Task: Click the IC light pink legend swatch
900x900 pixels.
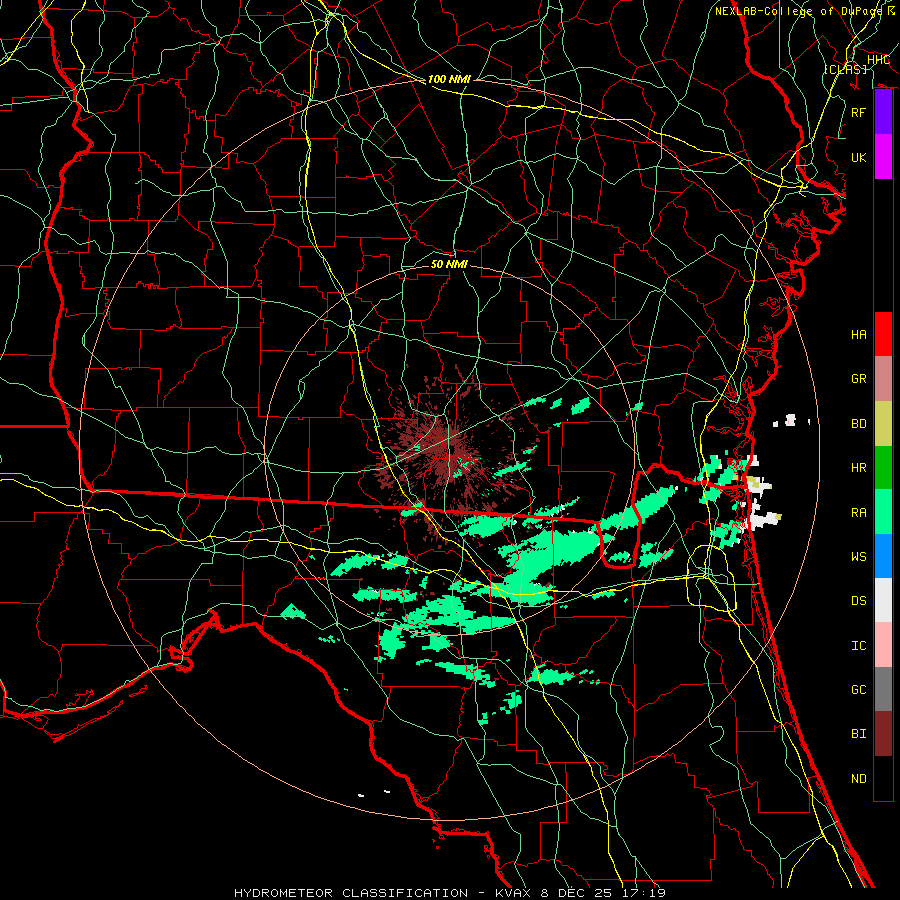Action: pyautogui.click(x=883, y=645)
